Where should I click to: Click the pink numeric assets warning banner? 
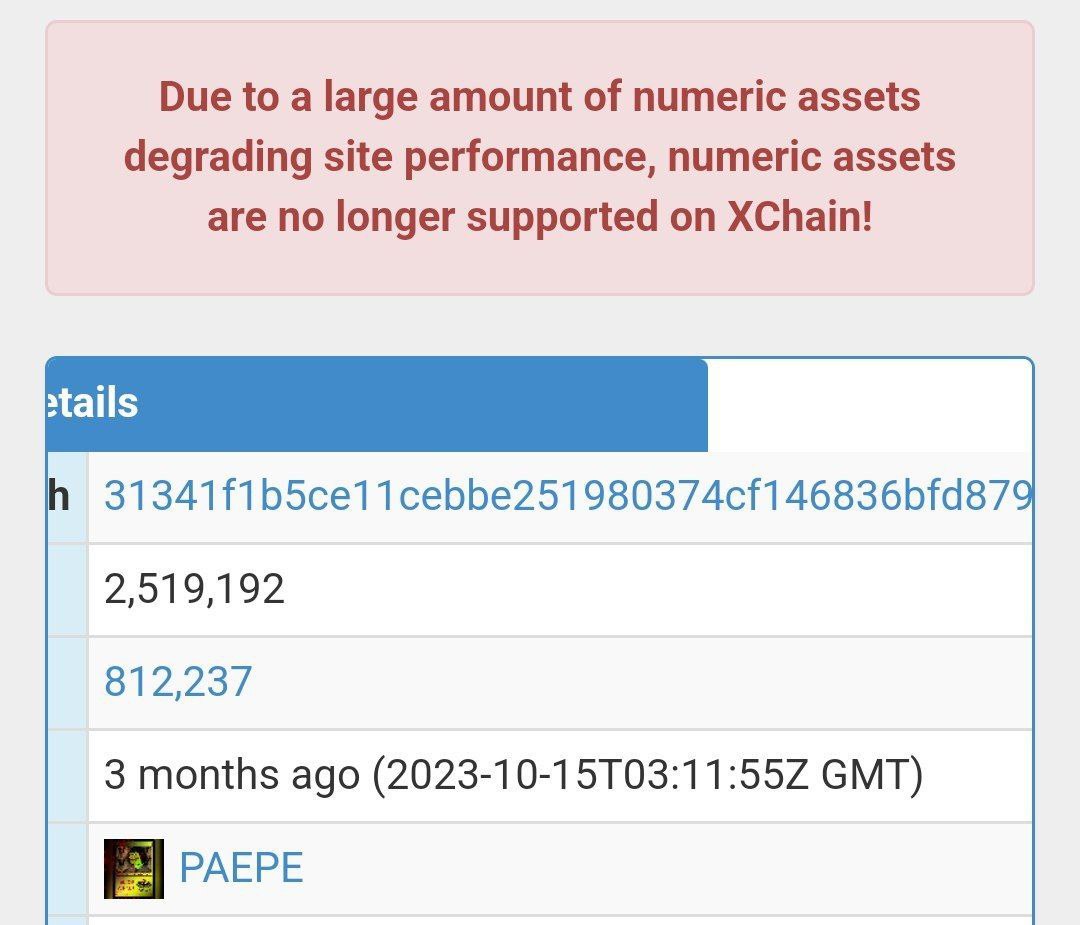[x=540, y=158]
